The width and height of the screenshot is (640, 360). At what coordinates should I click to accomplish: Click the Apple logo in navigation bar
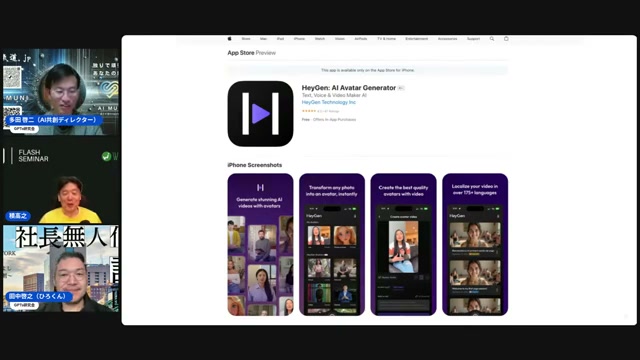229,39
